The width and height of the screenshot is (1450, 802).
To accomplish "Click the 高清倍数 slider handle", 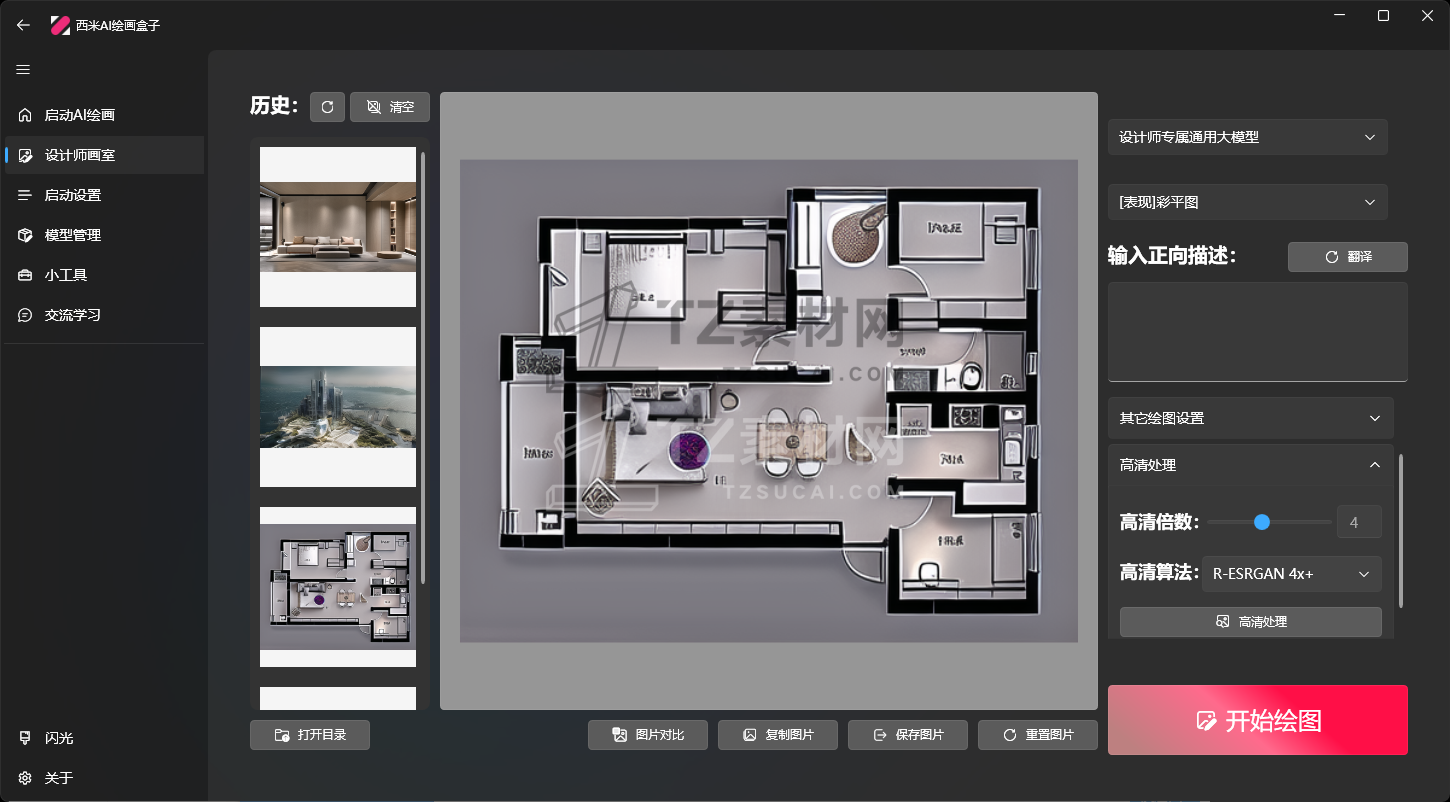I will tap(1262, 522).
